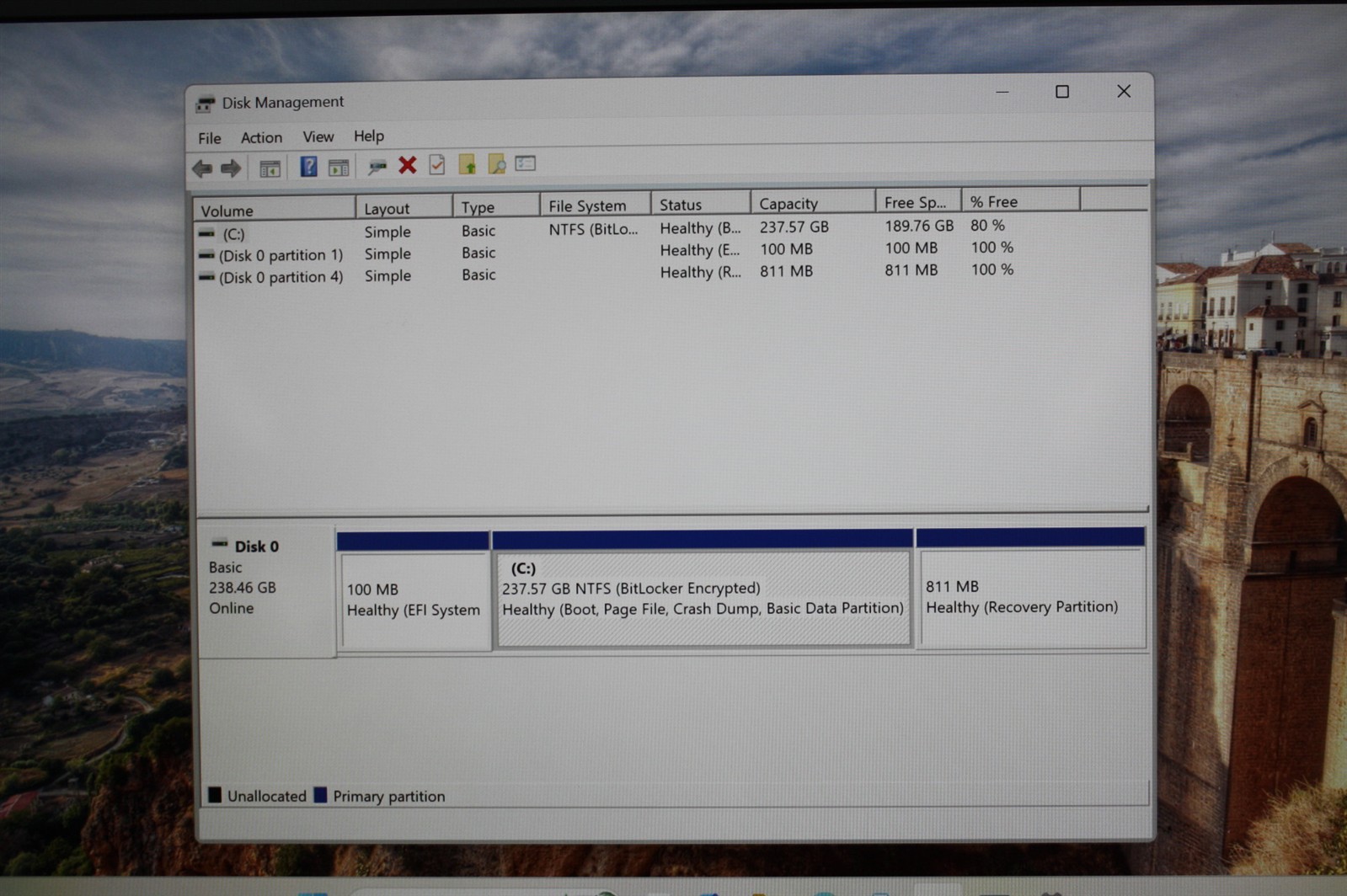
Task: Click the Healthy (E... status cell
Action: pos(700,250)
